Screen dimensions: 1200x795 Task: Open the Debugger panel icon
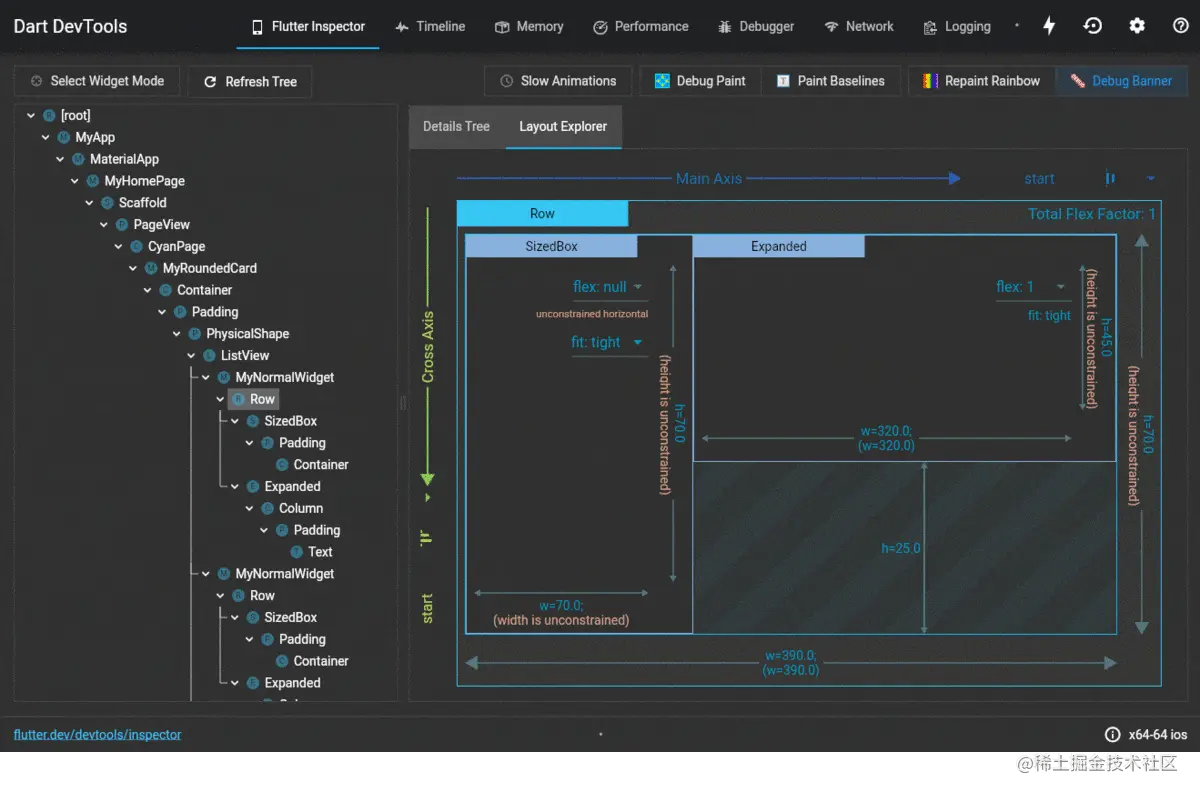[726, 26]
